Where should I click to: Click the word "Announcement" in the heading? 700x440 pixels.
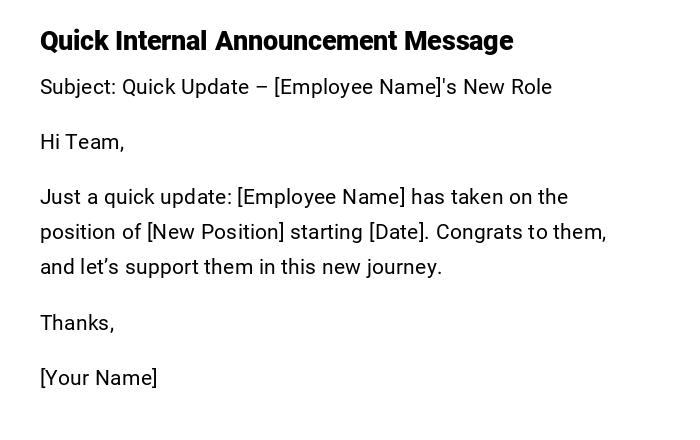(x=306, y=41)
